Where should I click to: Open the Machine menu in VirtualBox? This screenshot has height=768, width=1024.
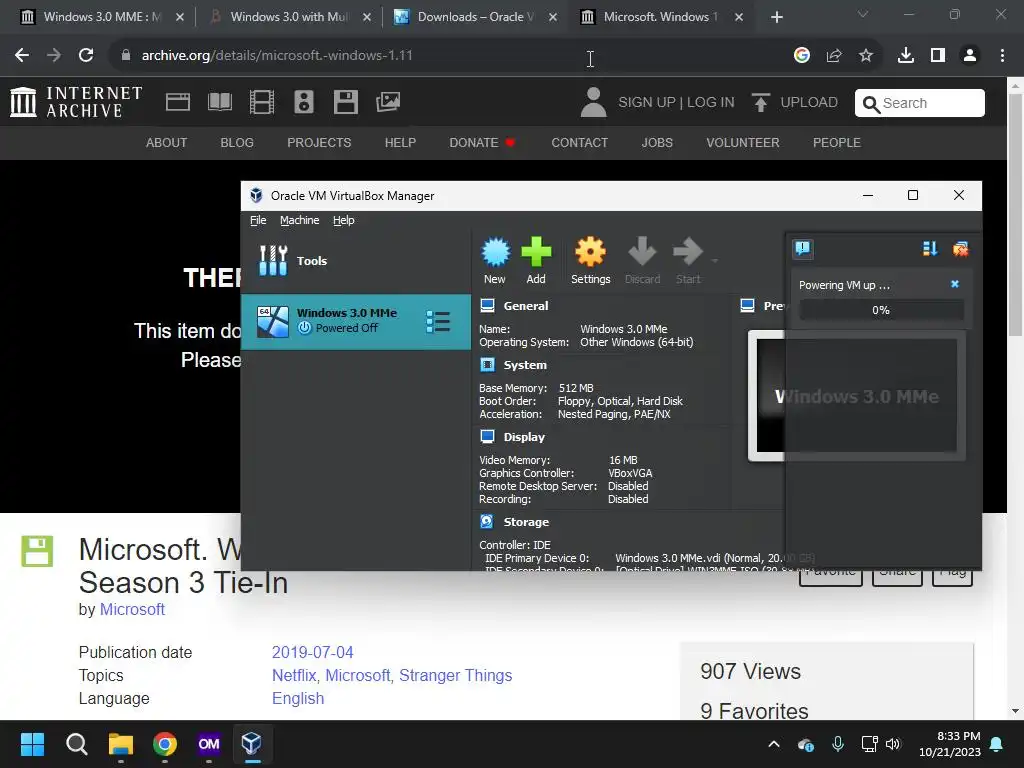[300, 220]
